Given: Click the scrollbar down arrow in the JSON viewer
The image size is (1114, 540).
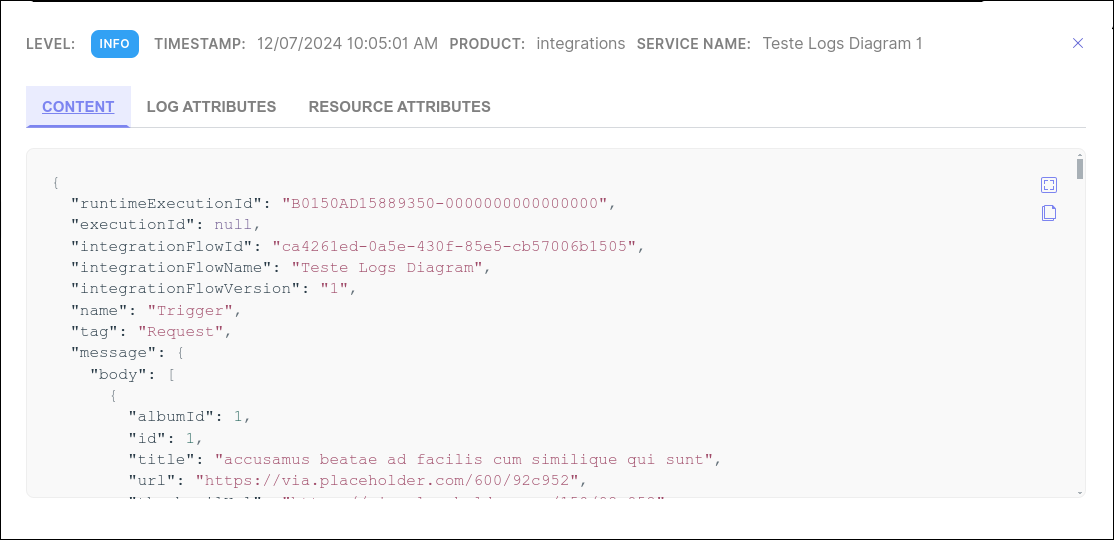Looking at the screenshot, I should click(x=1080, y=493).
